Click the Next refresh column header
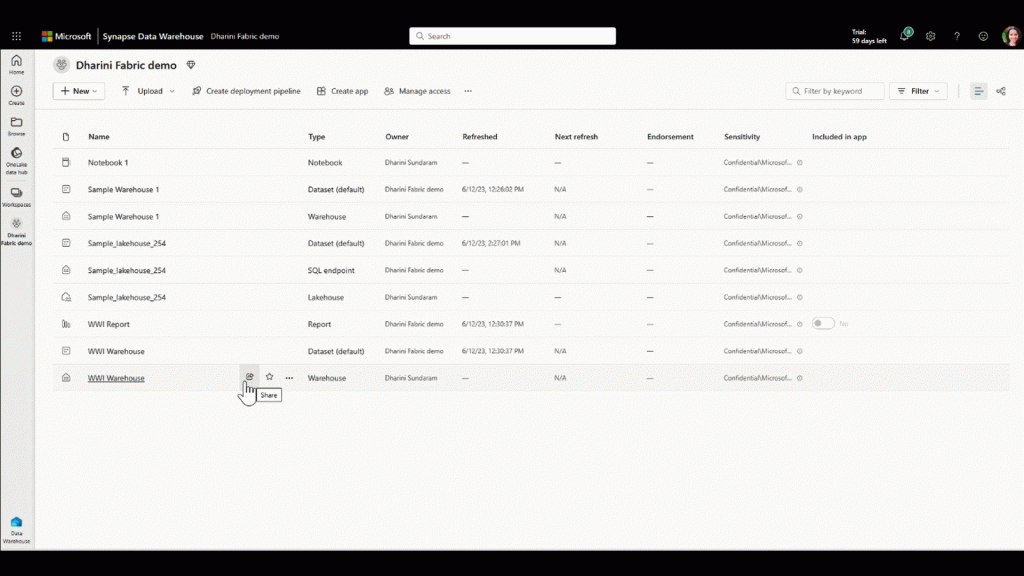This screenshot has height=576, width=1024. (x=576, y=136)
